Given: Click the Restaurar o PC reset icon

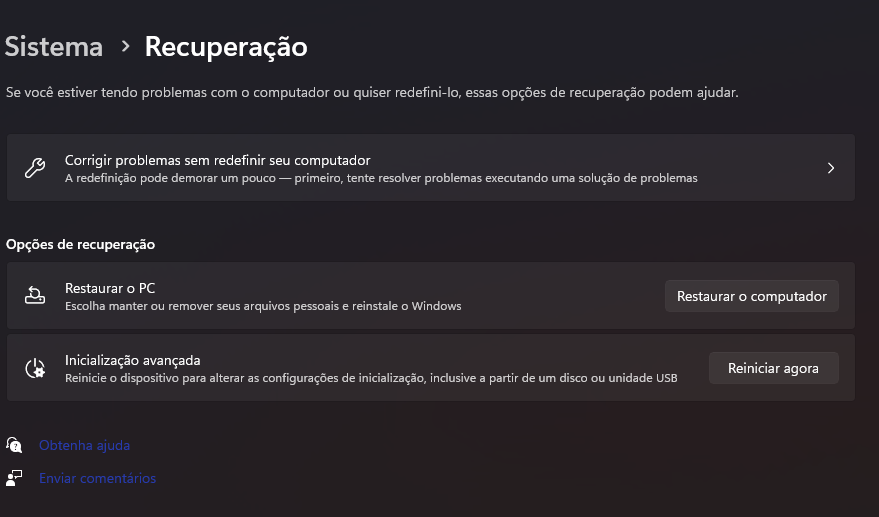Looking at the screenshot, I should [x=35, y=295].
